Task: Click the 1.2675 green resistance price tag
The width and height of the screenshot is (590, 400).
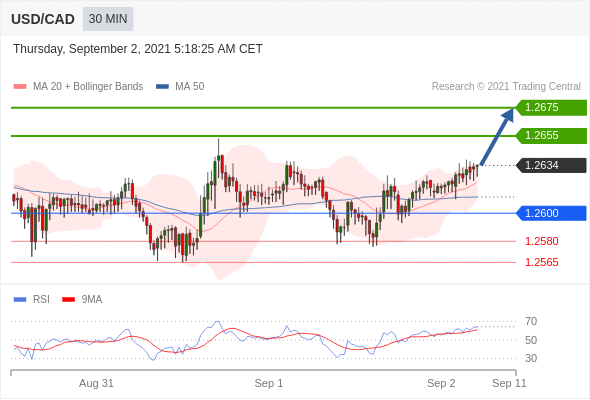Action: point(551,108)
